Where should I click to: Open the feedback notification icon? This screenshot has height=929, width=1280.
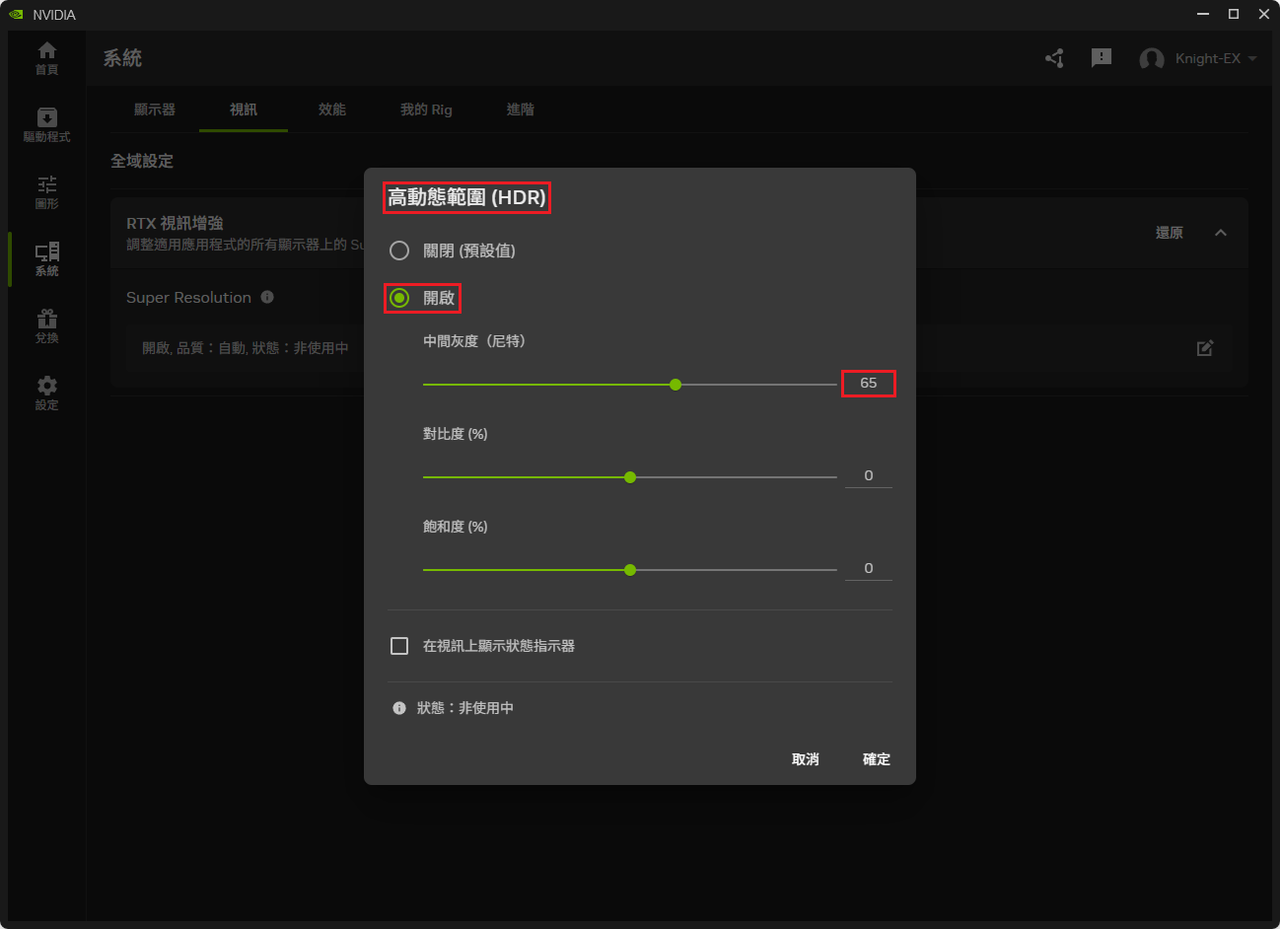coord(1101,58)
